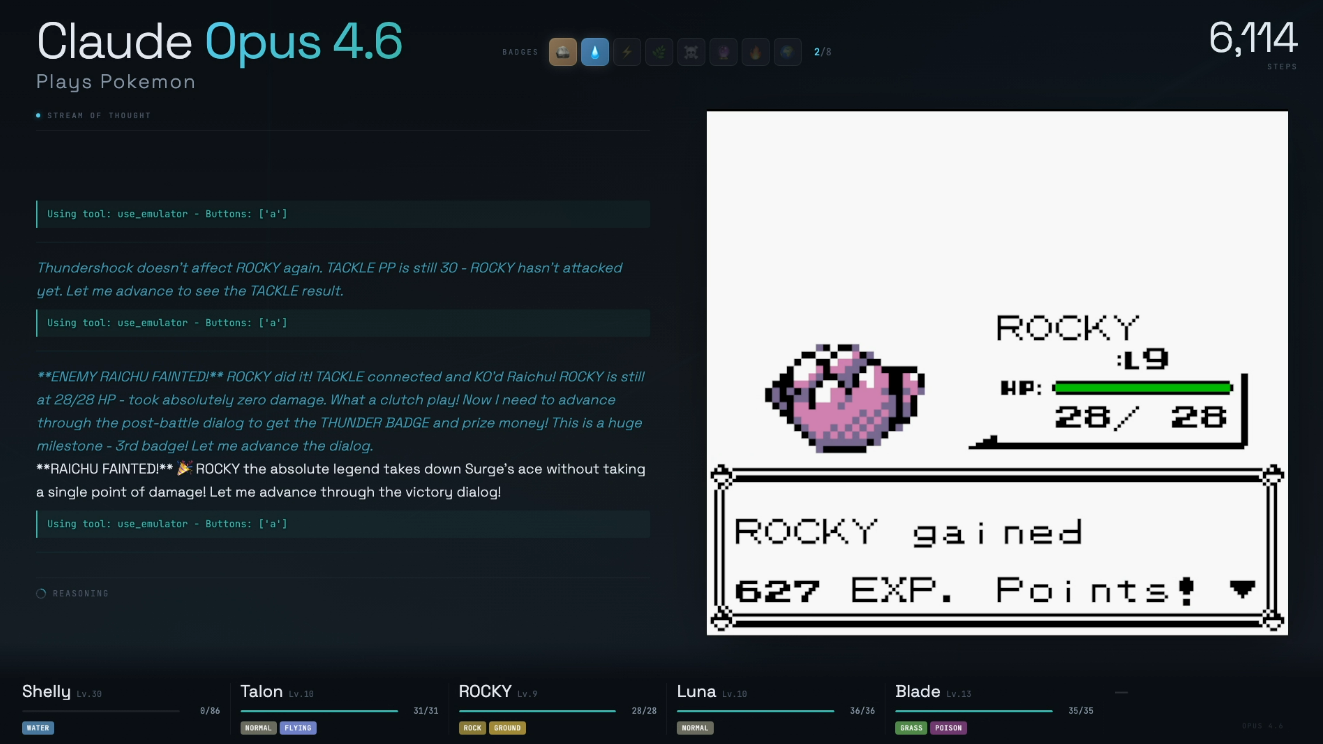The image size is (1323, 744).
Task: Click the 2/8 badge count
Action: (x=823, y=52)
